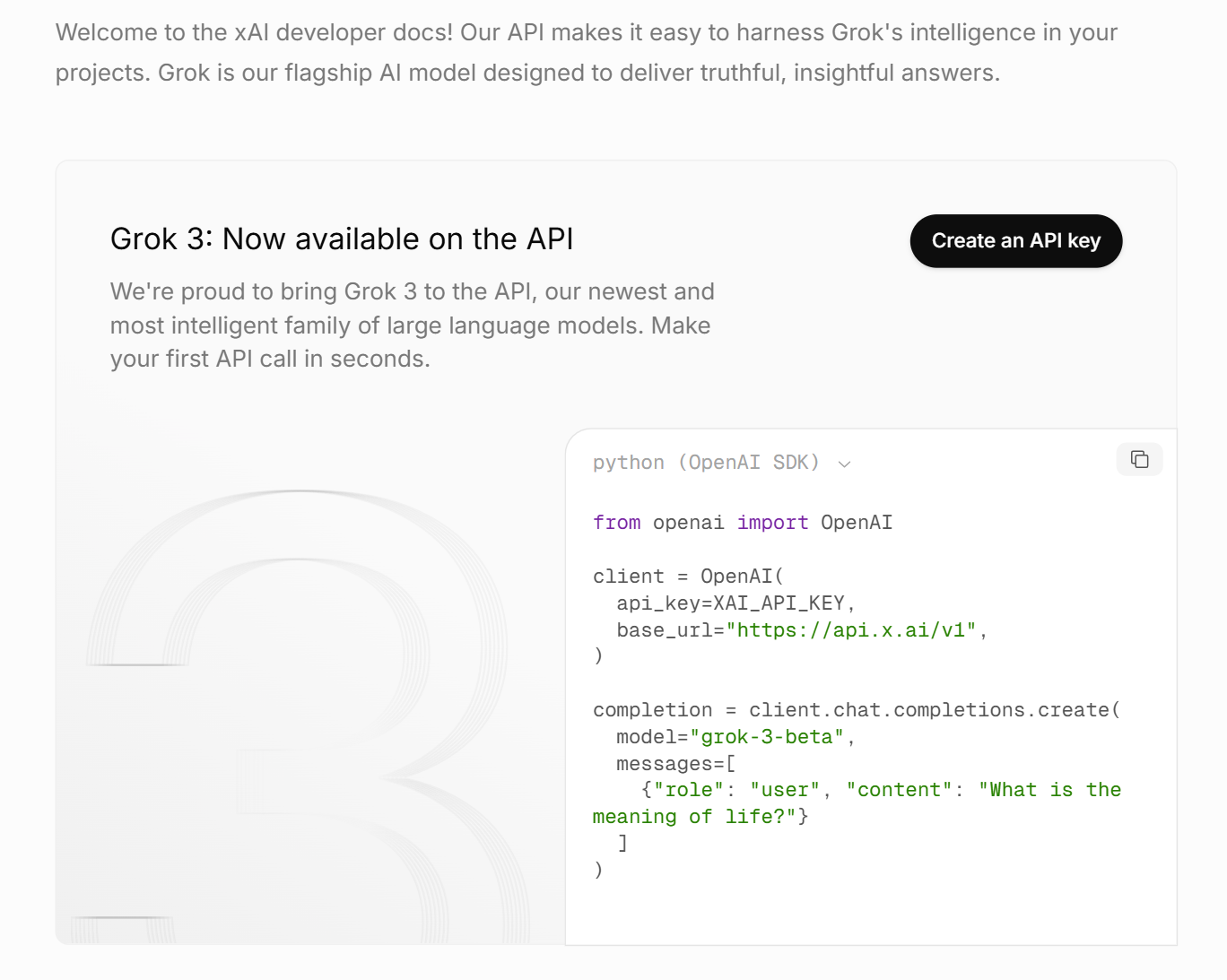Click the api_key=XAI_API_KEY line
This screenshot has height=980, width=1227.
(x=735, y=603)
